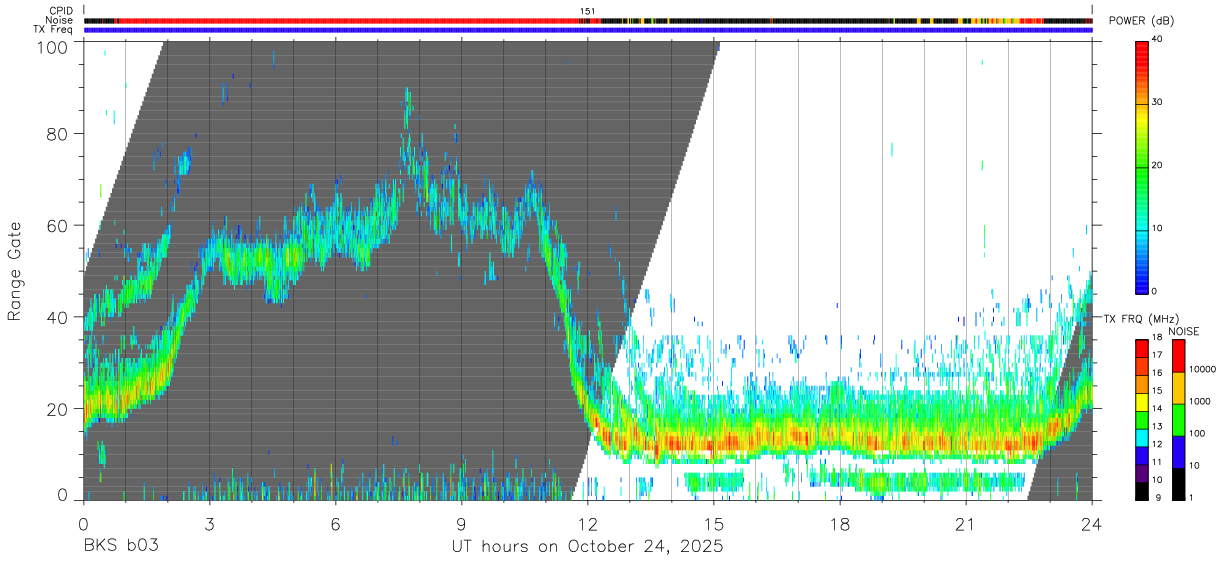Click the range gate 80 tick label
This screenshot has height=567, width=1228.
coord(58,133)
